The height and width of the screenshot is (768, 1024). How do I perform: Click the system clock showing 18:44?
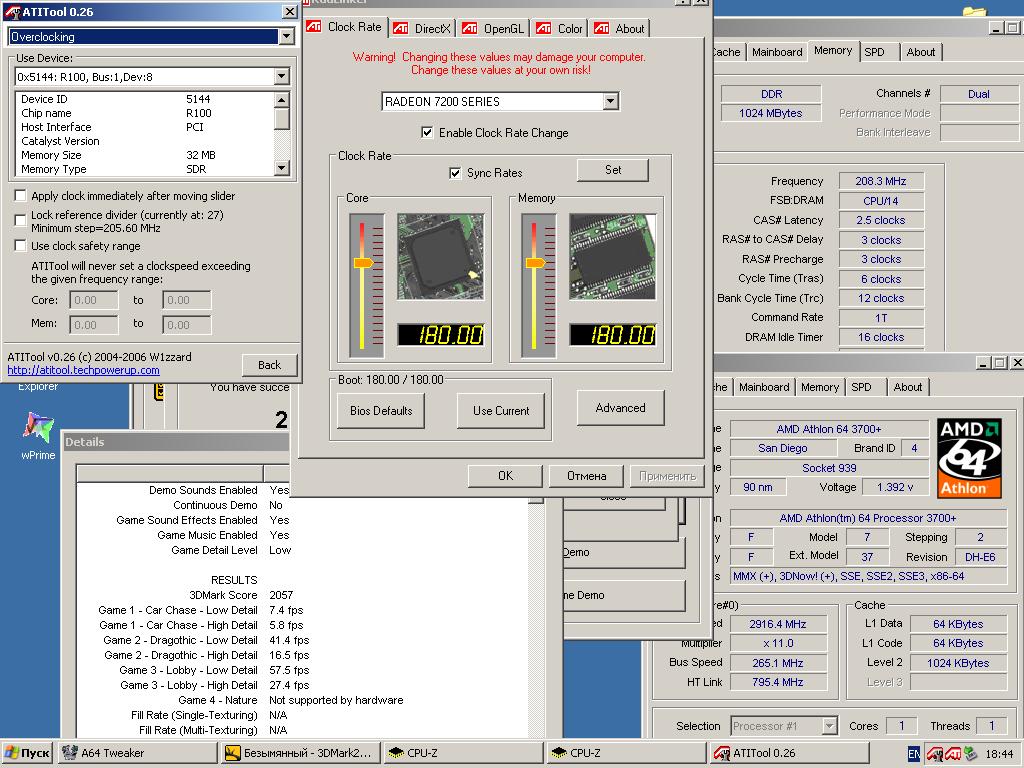[x=999, y=754]
